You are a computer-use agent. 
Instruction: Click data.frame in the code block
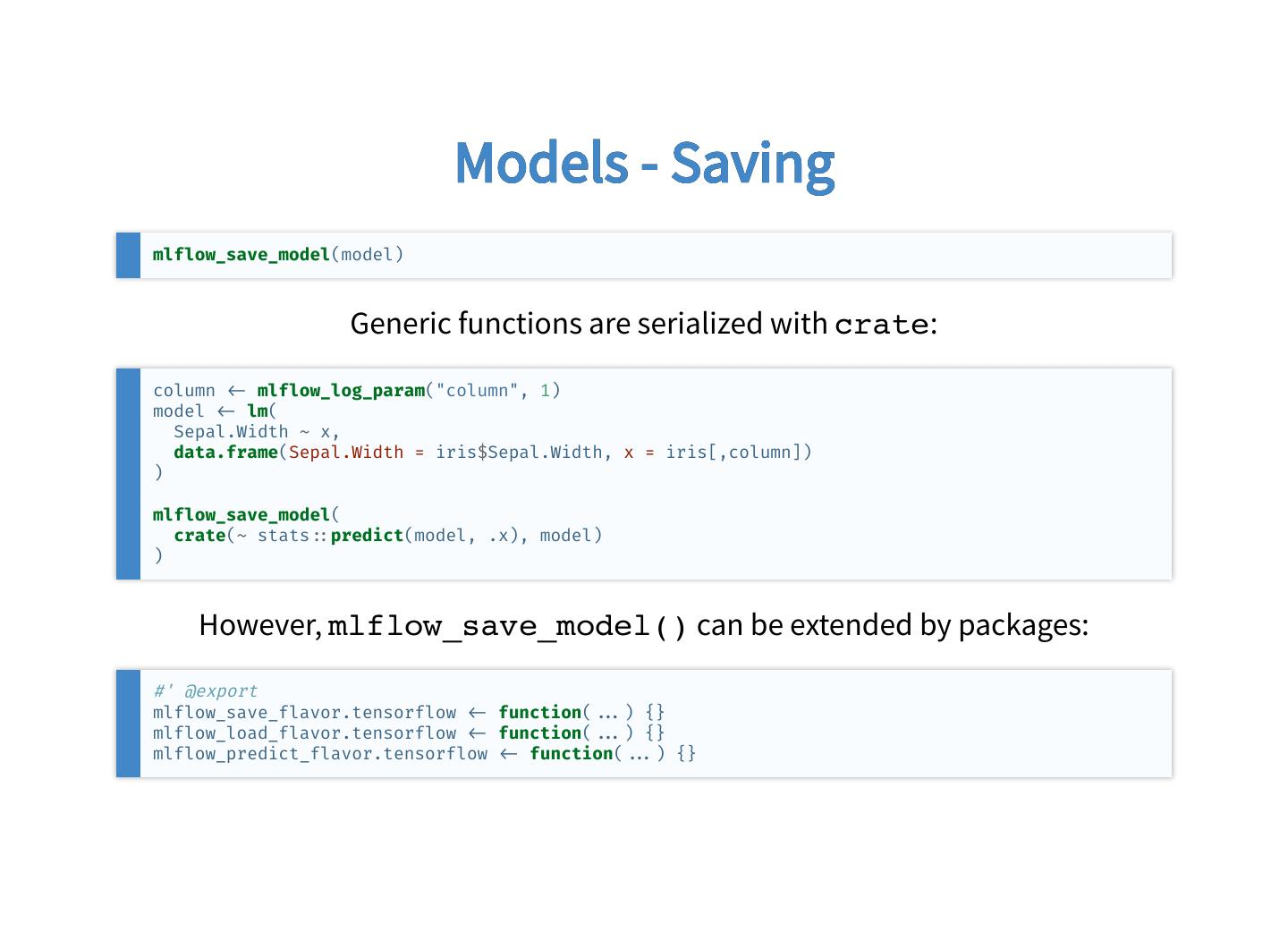(x=225, y=453)
